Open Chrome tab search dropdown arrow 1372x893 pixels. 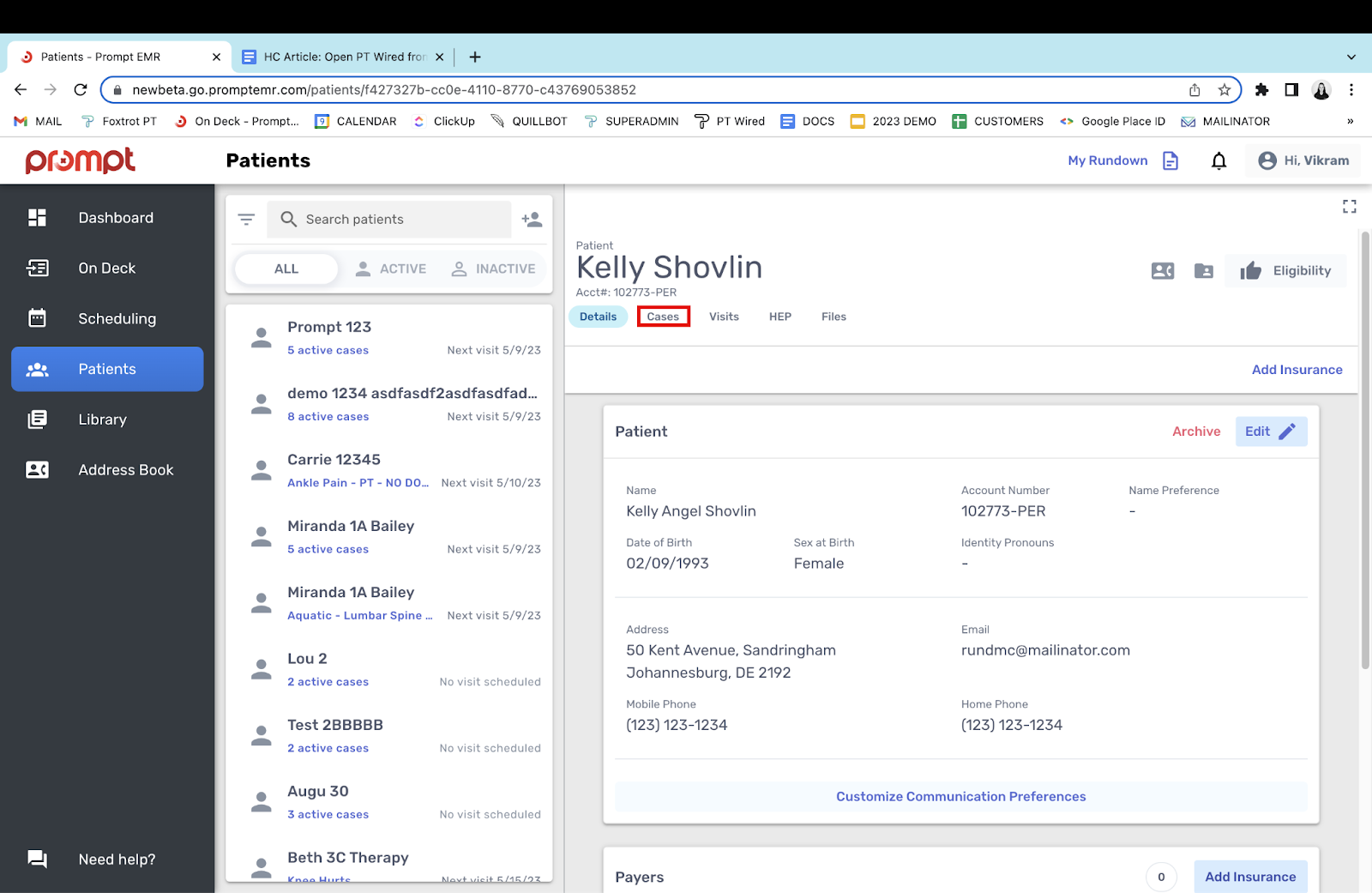pyautogui.click(x=1351, y=57)
